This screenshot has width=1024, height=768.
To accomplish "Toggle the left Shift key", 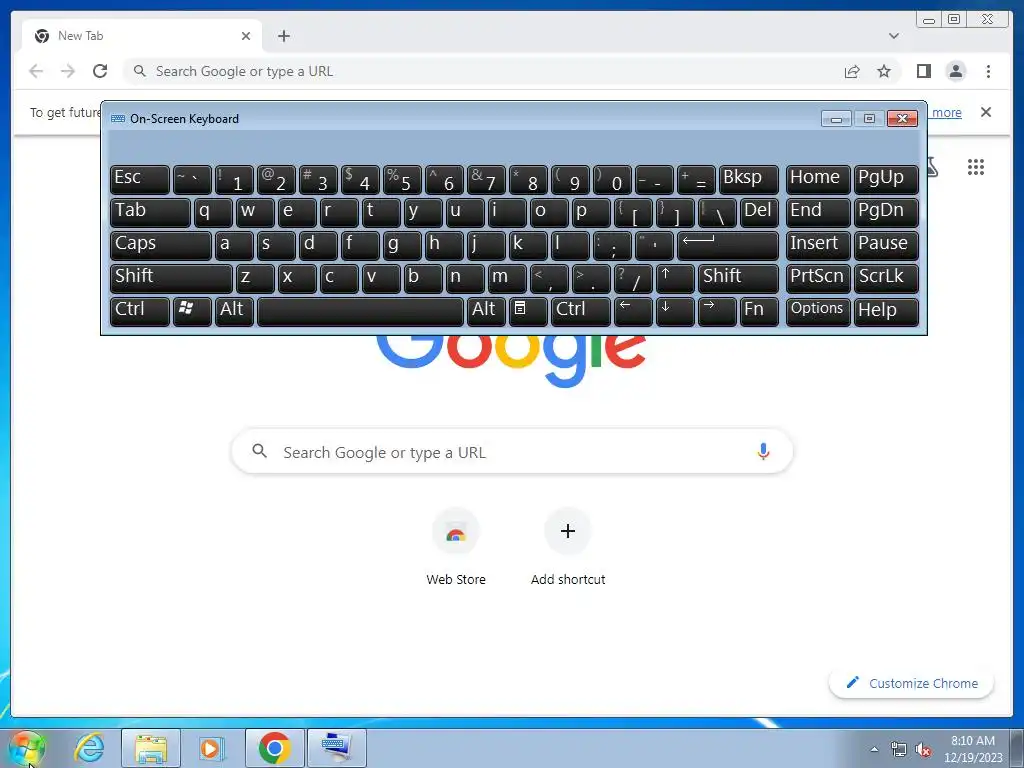I will pyautogui.click(x=171, y=278).
